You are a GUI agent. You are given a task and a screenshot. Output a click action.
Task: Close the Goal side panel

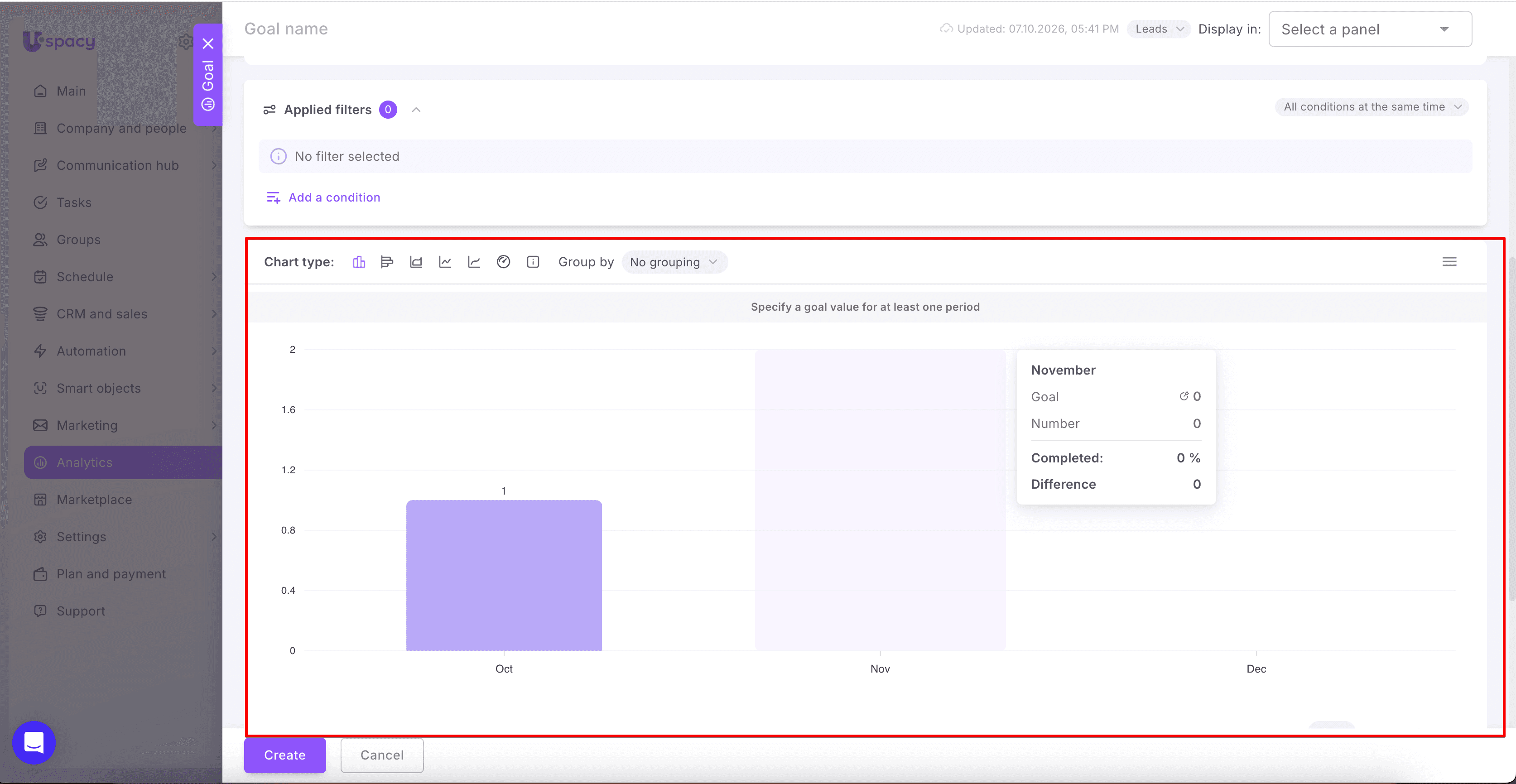coord(208,43)
